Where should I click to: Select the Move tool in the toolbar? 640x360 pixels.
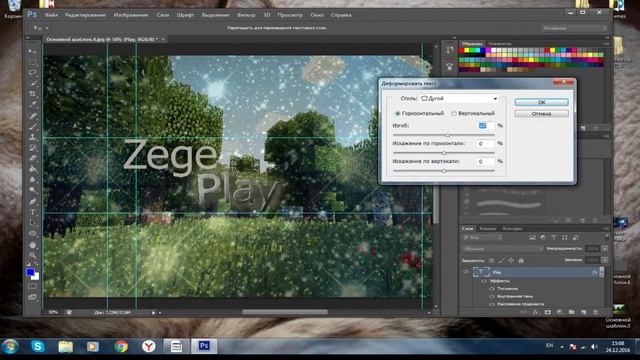(x=32, y=51)
